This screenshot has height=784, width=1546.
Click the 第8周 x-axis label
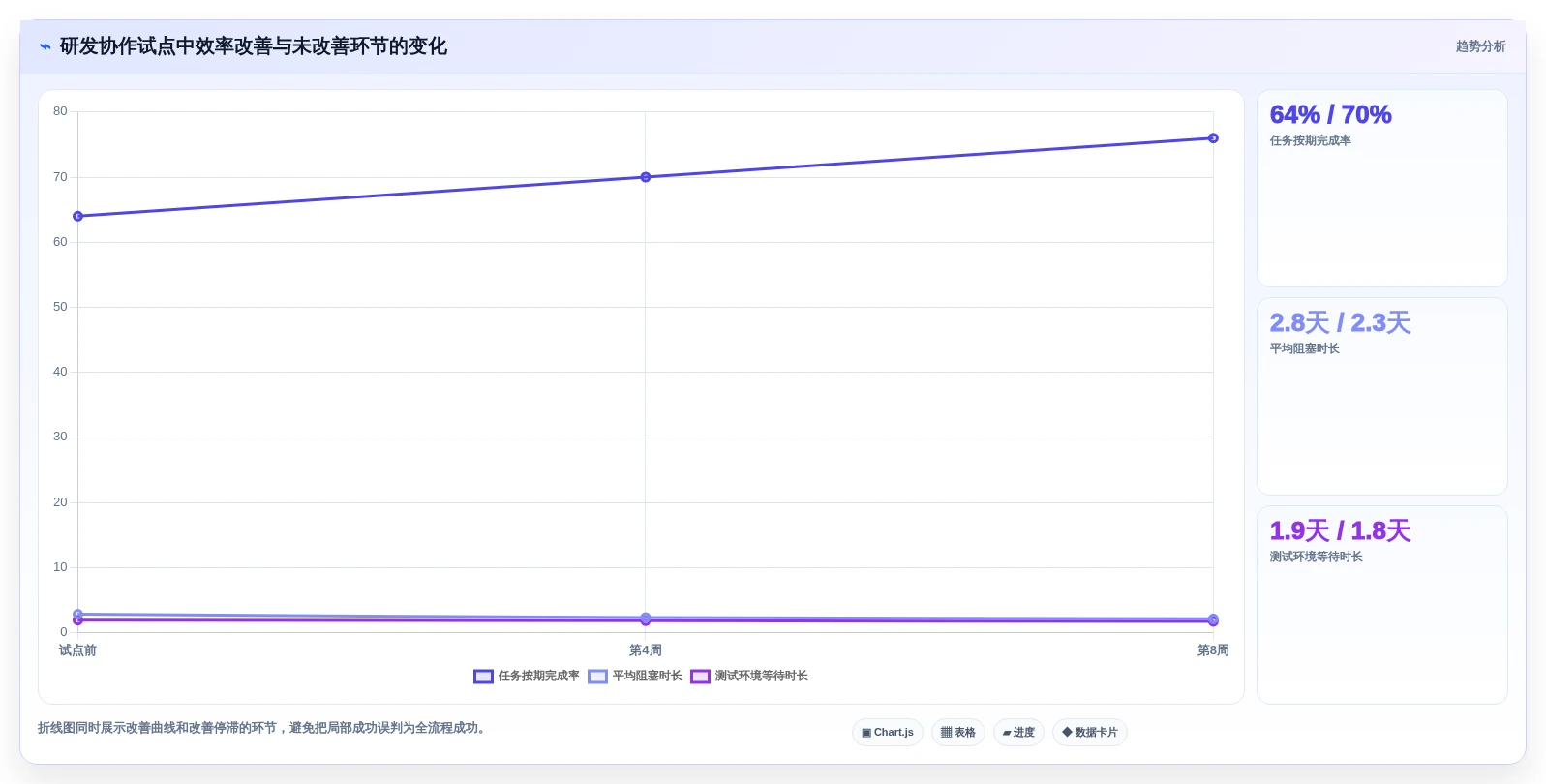(1213, 650)
